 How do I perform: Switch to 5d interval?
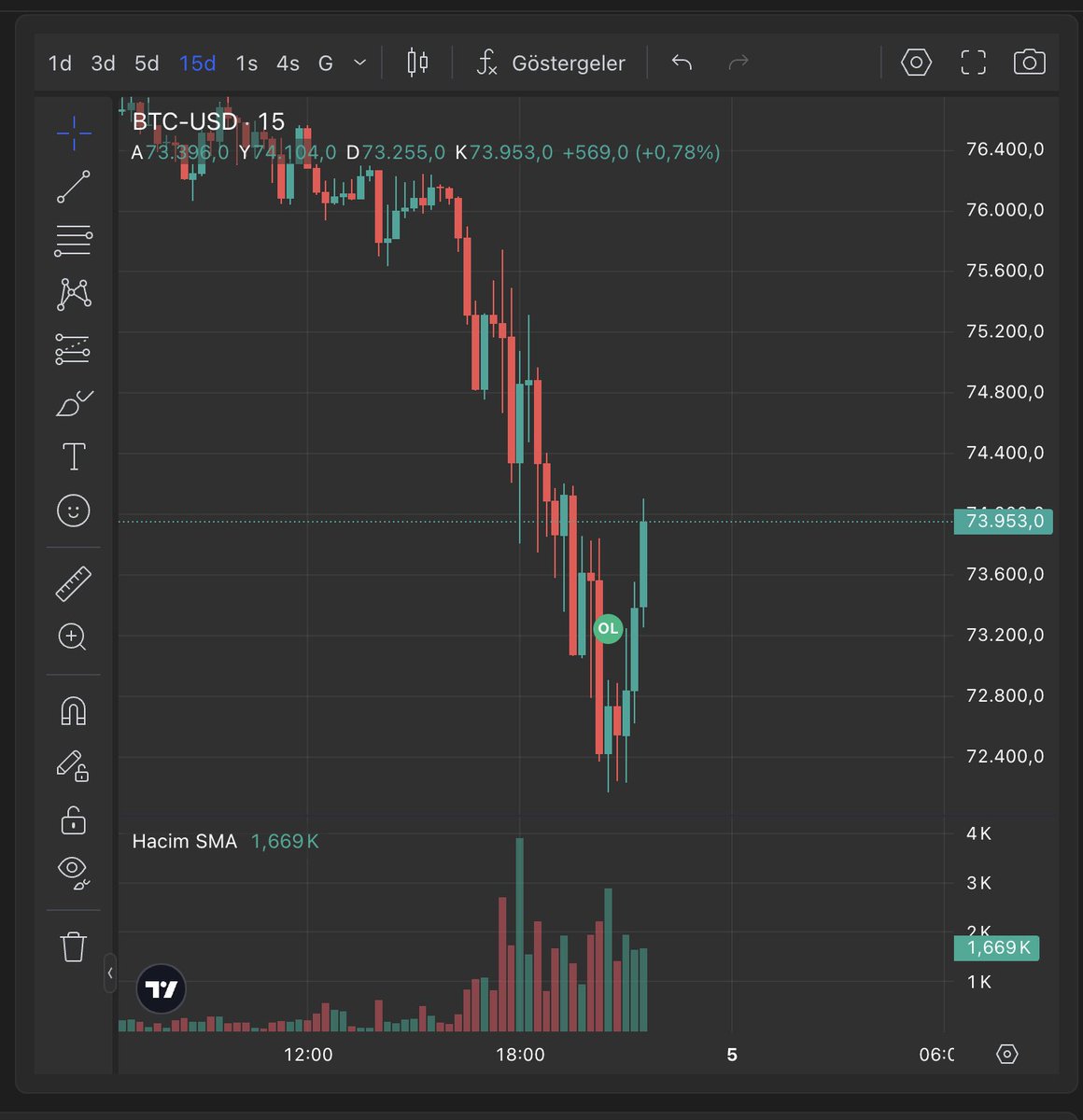[147, 63]
